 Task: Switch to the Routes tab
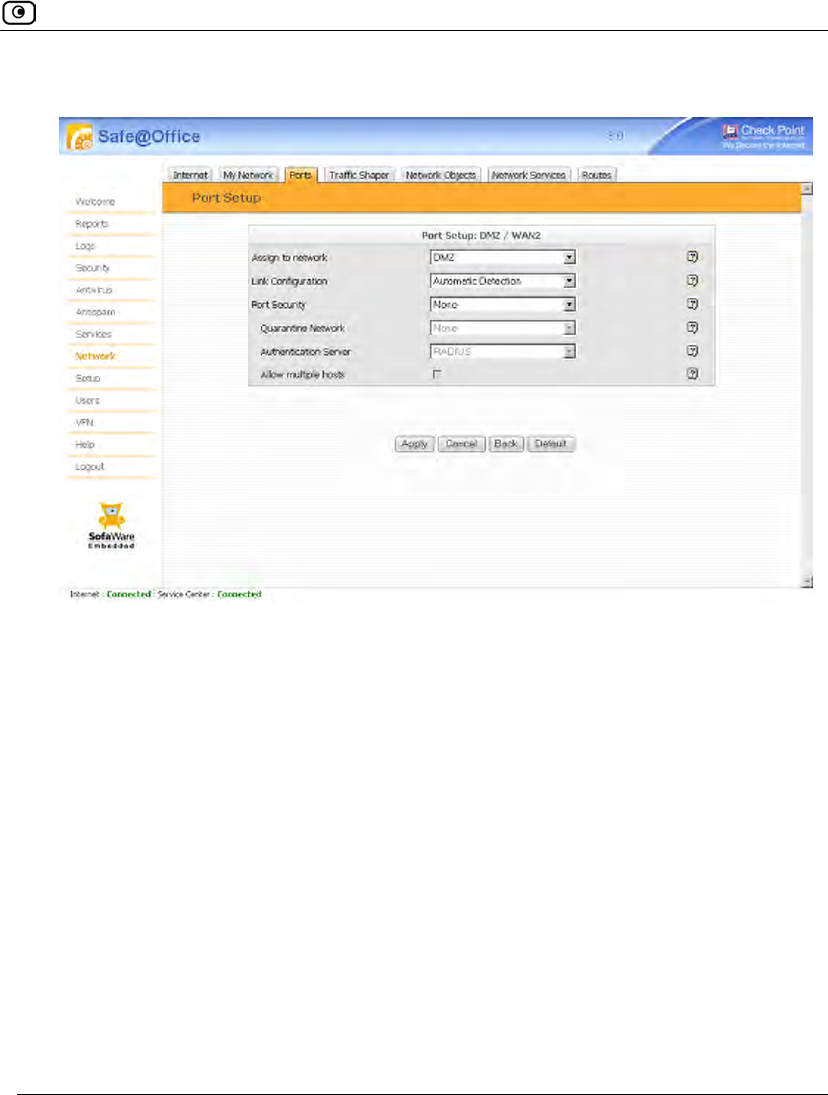[x=596, y=175]
